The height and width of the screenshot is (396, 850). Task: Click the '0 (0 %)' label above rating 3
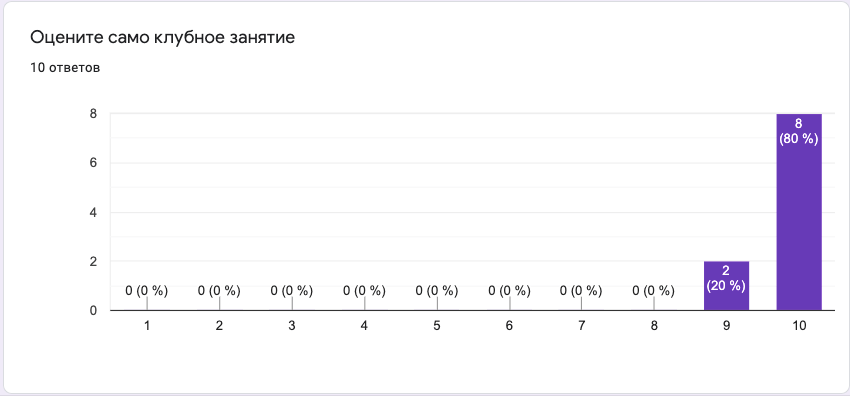pos(292,291)
